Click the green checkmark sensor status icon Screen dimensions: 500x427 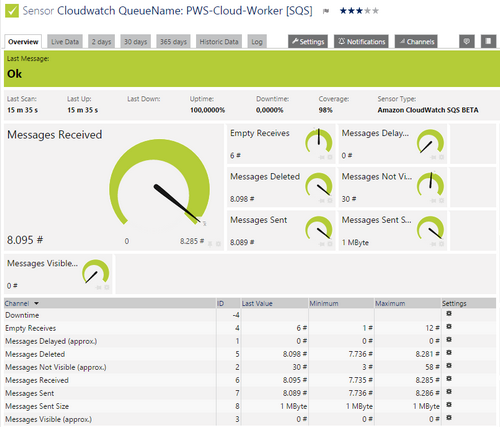pos(12,11)
